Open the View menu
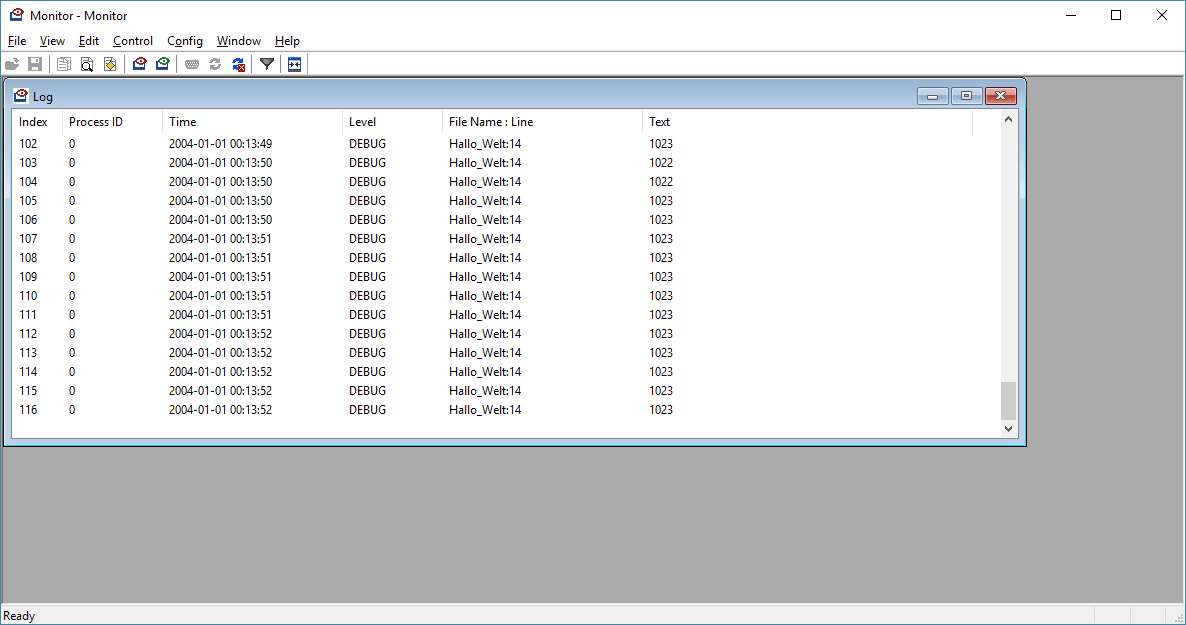This screenshot has width=1186, height=625. pos(52,41)
